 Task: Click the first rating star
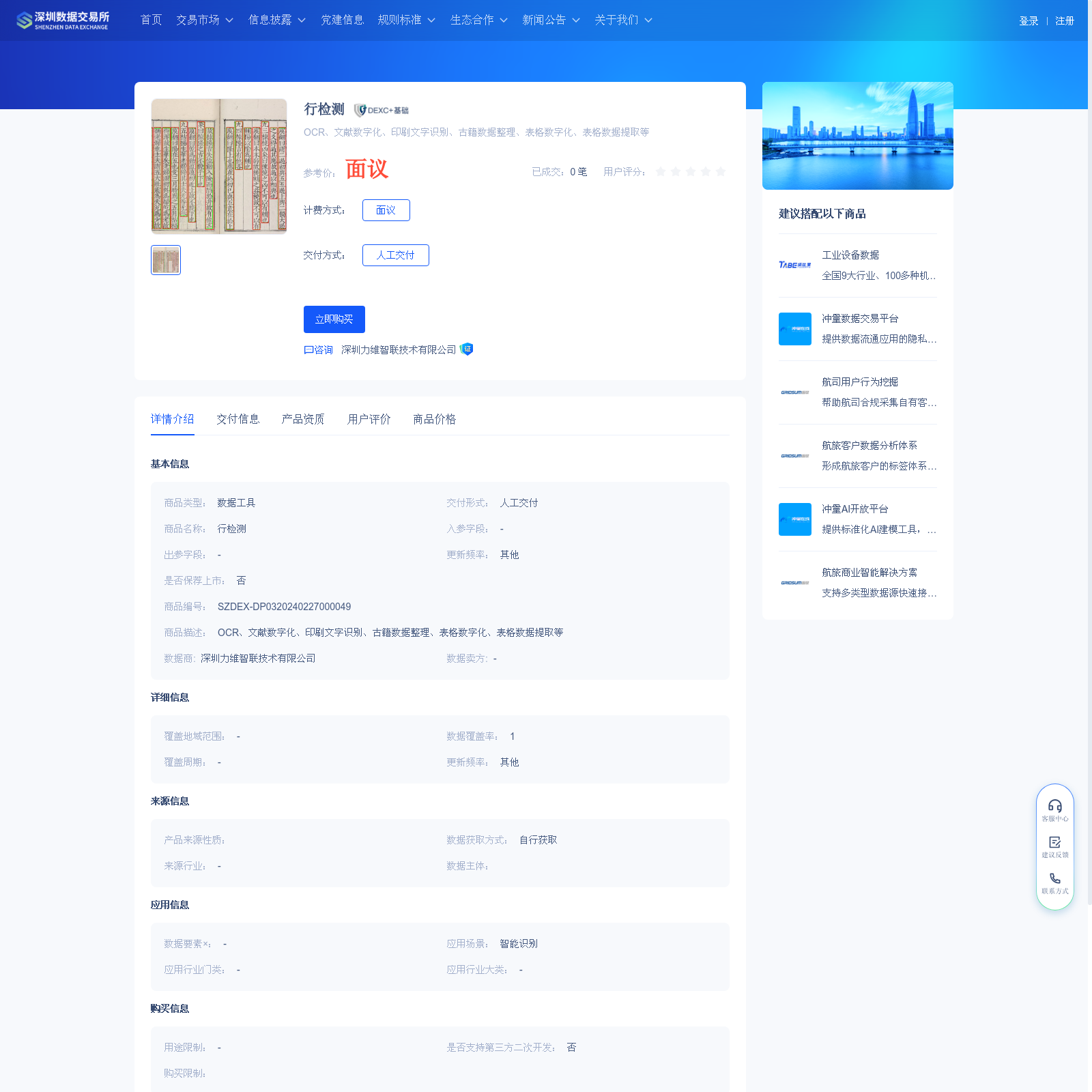point(661,171)
